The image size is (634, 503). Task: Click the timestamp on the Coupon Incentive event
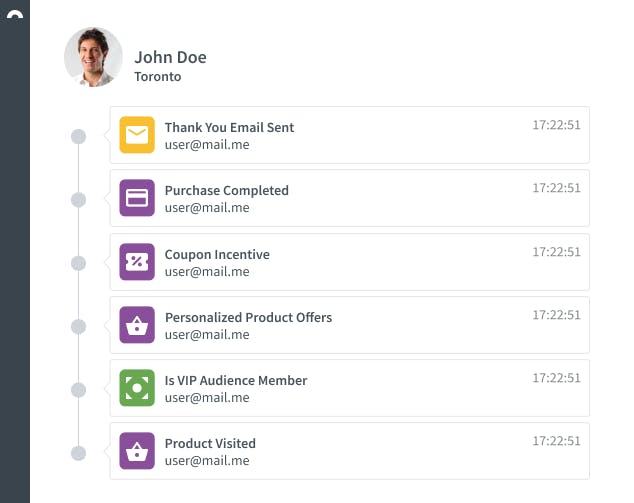[556, 251]
